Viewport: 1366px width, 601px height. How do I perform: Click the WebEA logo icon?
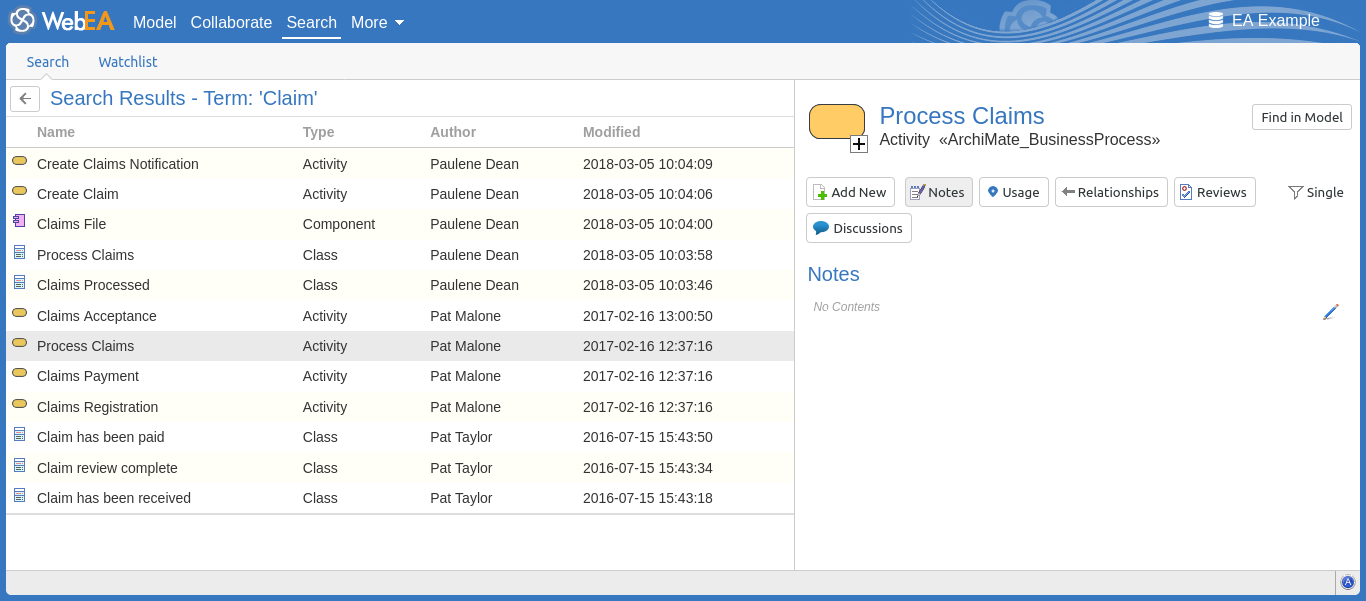[22, 21]
